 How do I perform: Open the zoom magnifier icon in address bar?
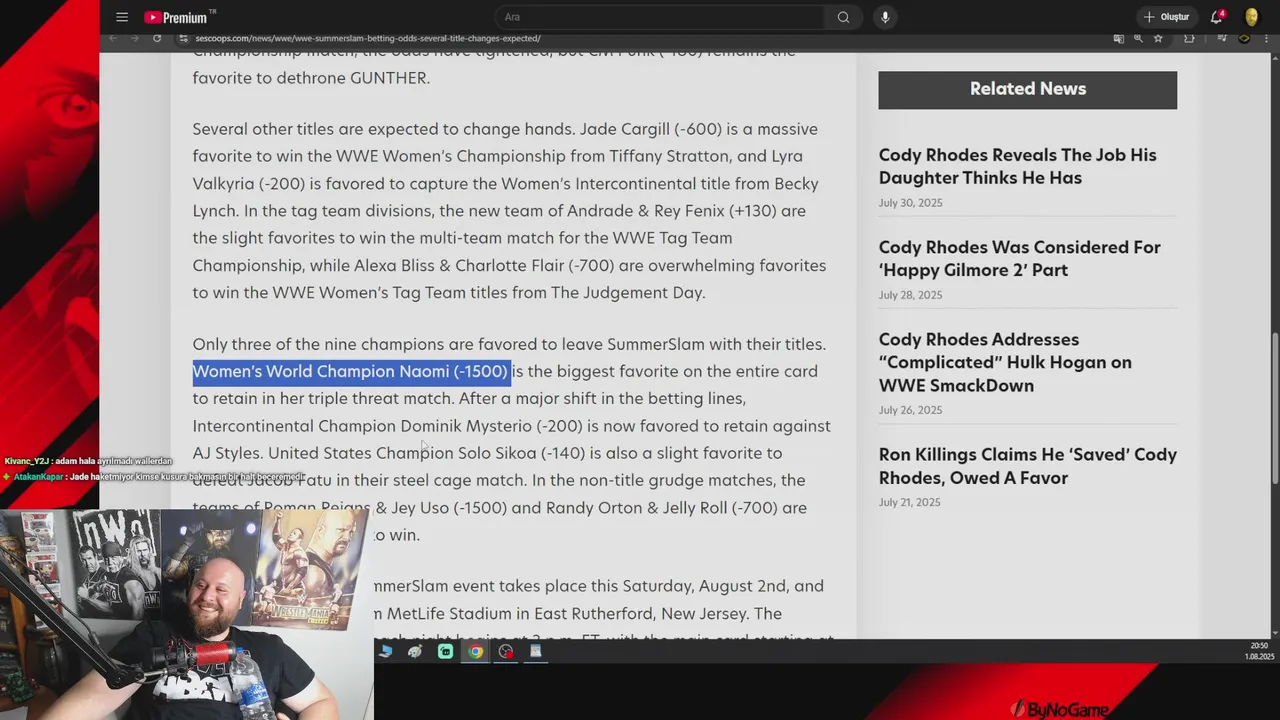click(x=1138, y=38)
